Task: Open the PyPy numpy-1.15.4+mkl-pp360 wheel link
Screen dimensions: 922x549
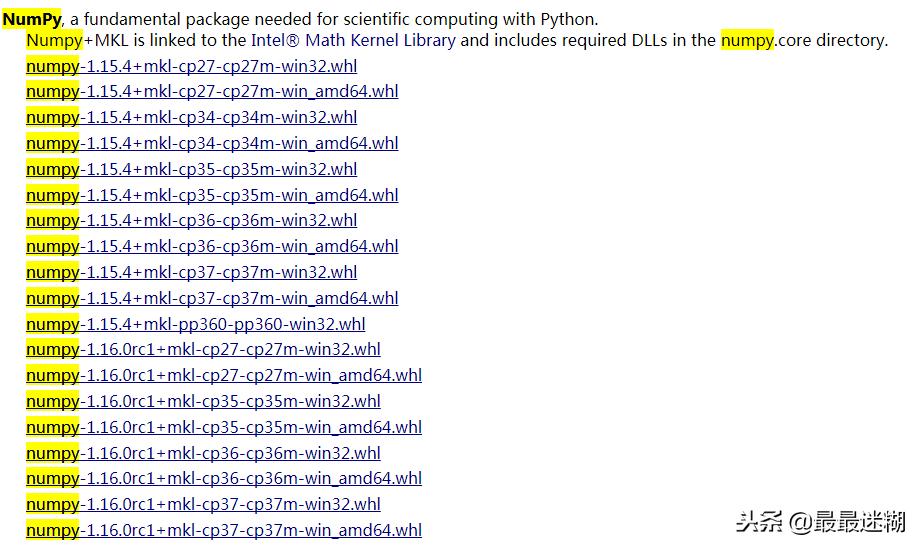Action: tap(196, 324)
